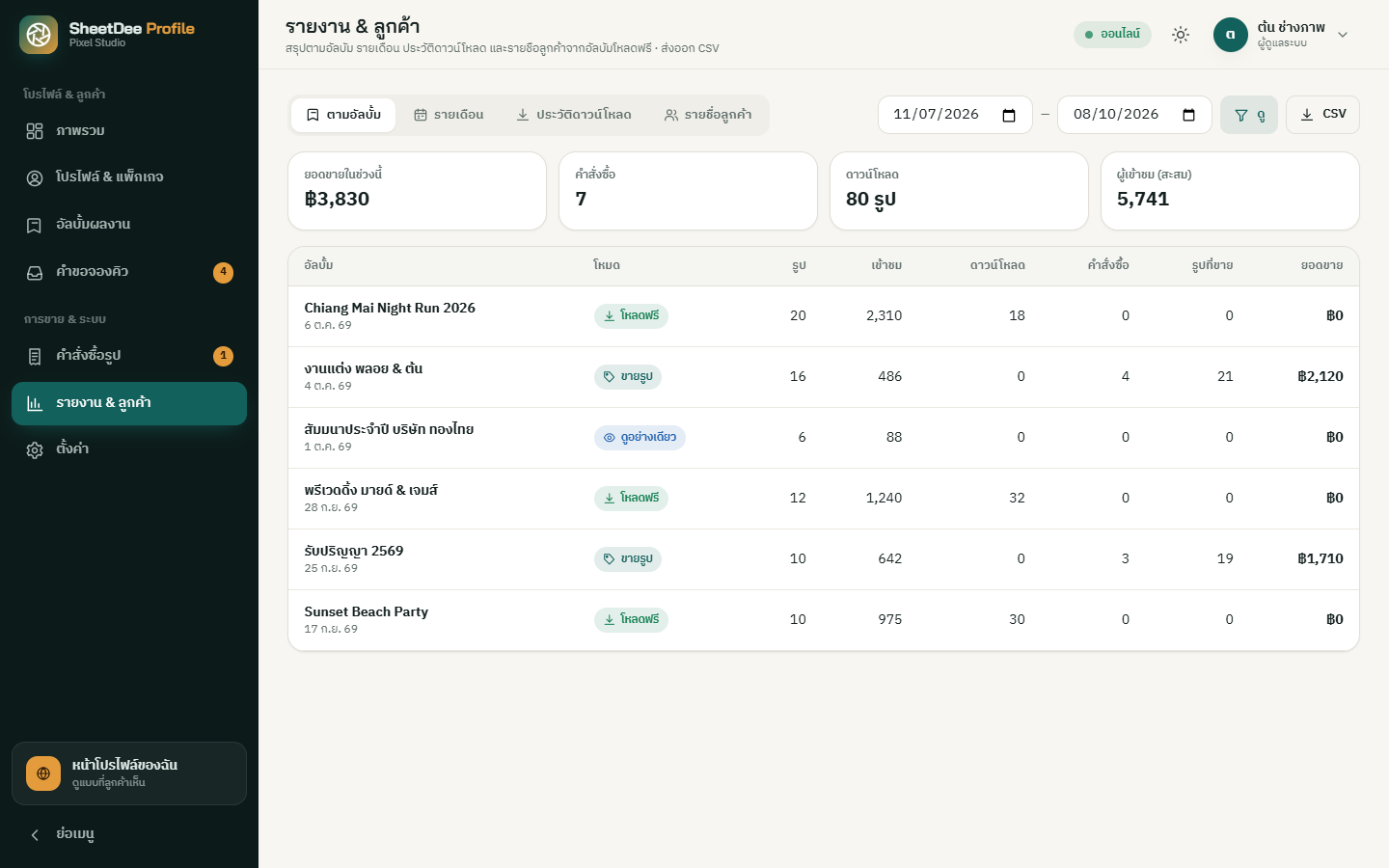Switch to ตามอัลบั้ม tab

[343, 115]
